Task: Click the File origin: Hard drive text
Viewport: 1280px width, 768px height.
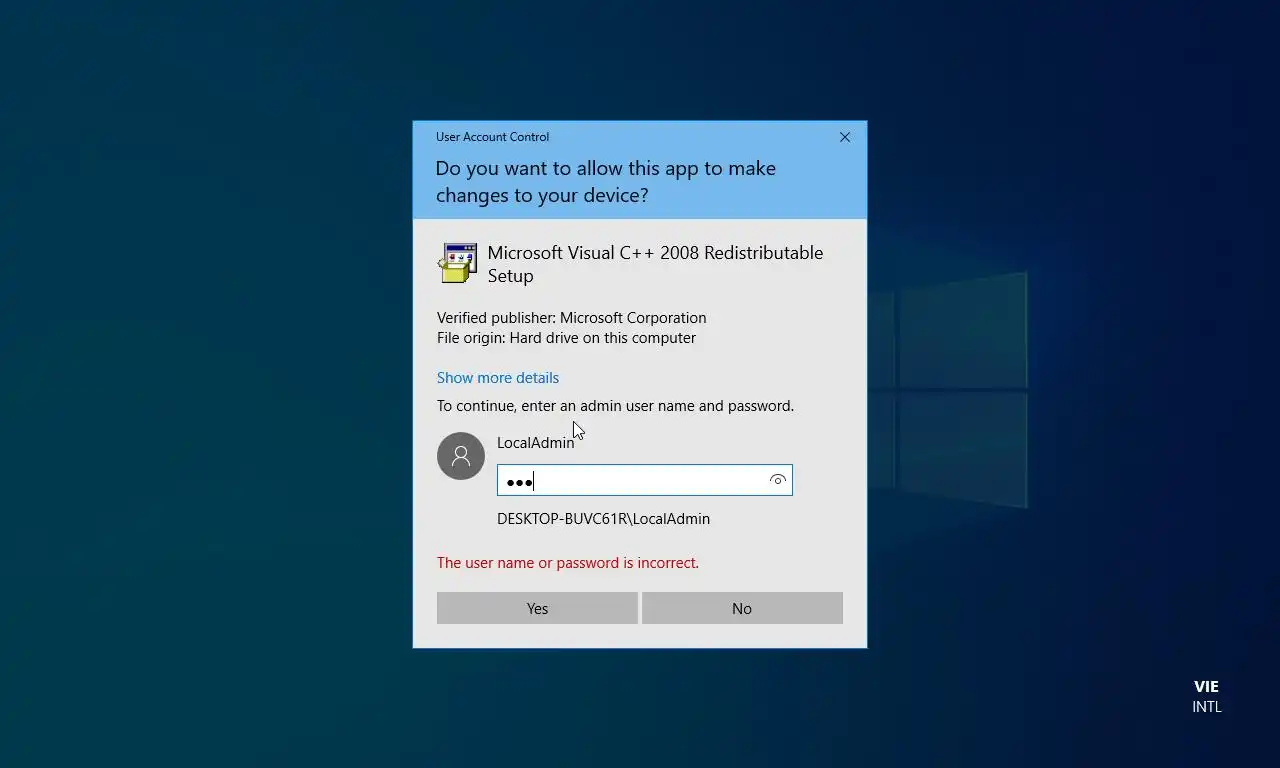Action: pyautogui.click(x=566, y=338)
